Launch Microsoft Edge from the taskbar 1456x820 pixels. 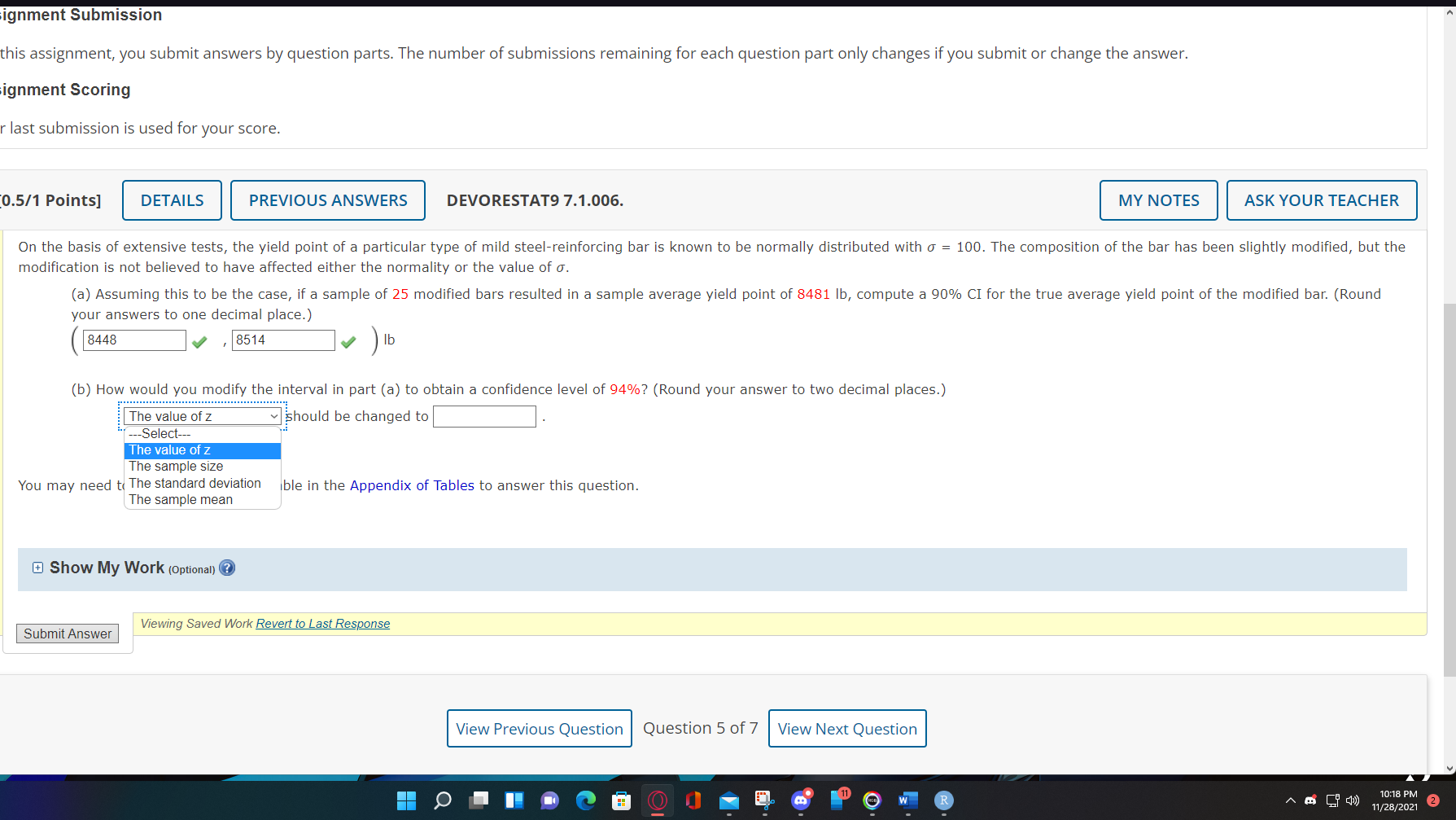586,800
